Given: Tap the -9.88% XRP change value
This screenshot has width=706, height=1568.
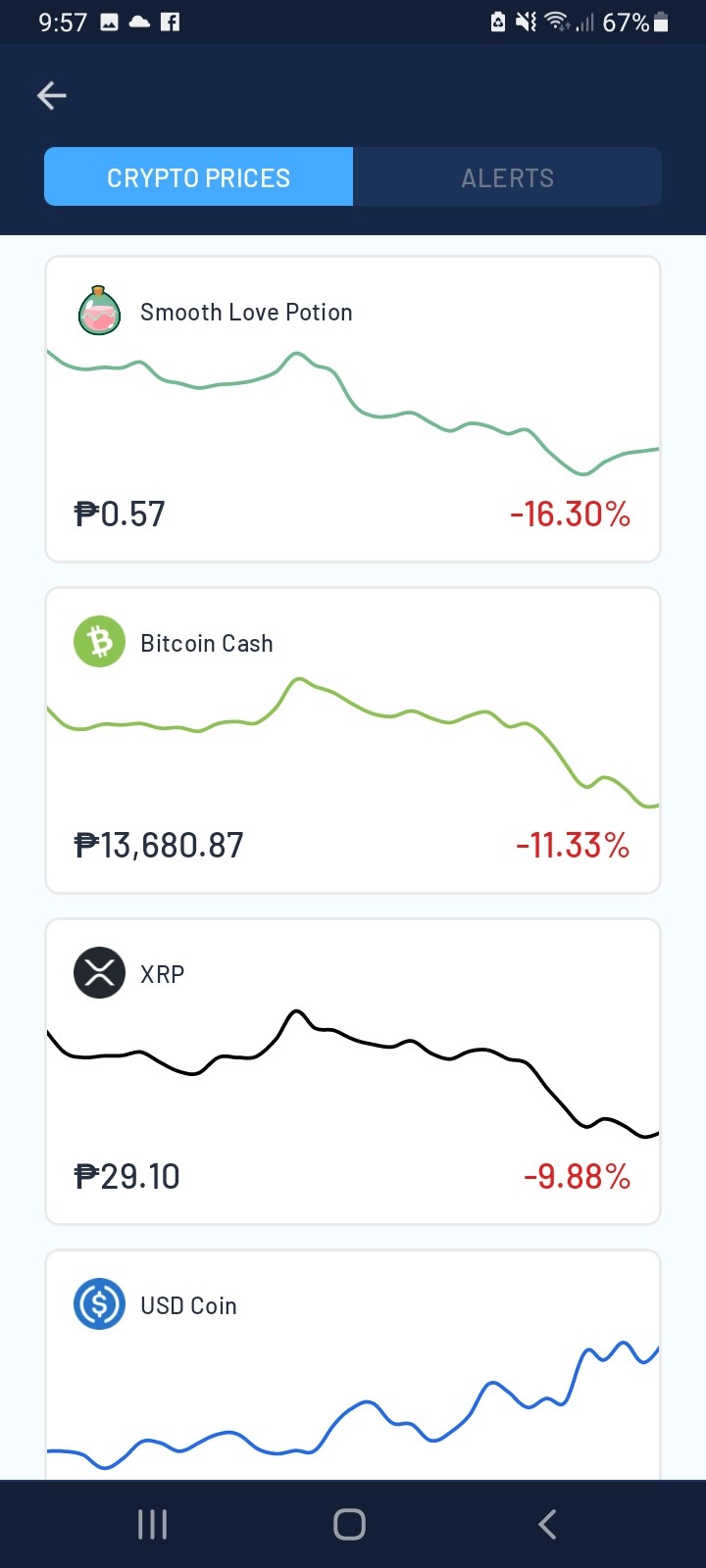Looking at the screenshot, I should [x=577, y=1176].
